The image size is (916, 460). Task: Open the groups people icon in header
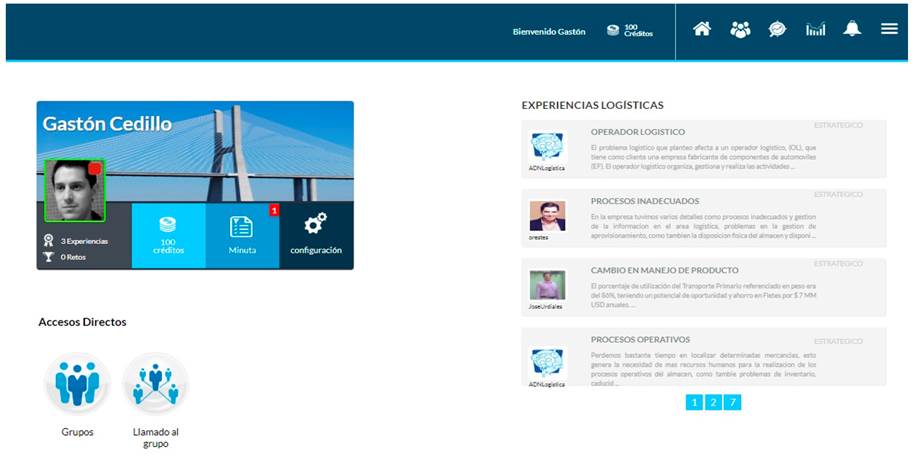tap(740, 29)
